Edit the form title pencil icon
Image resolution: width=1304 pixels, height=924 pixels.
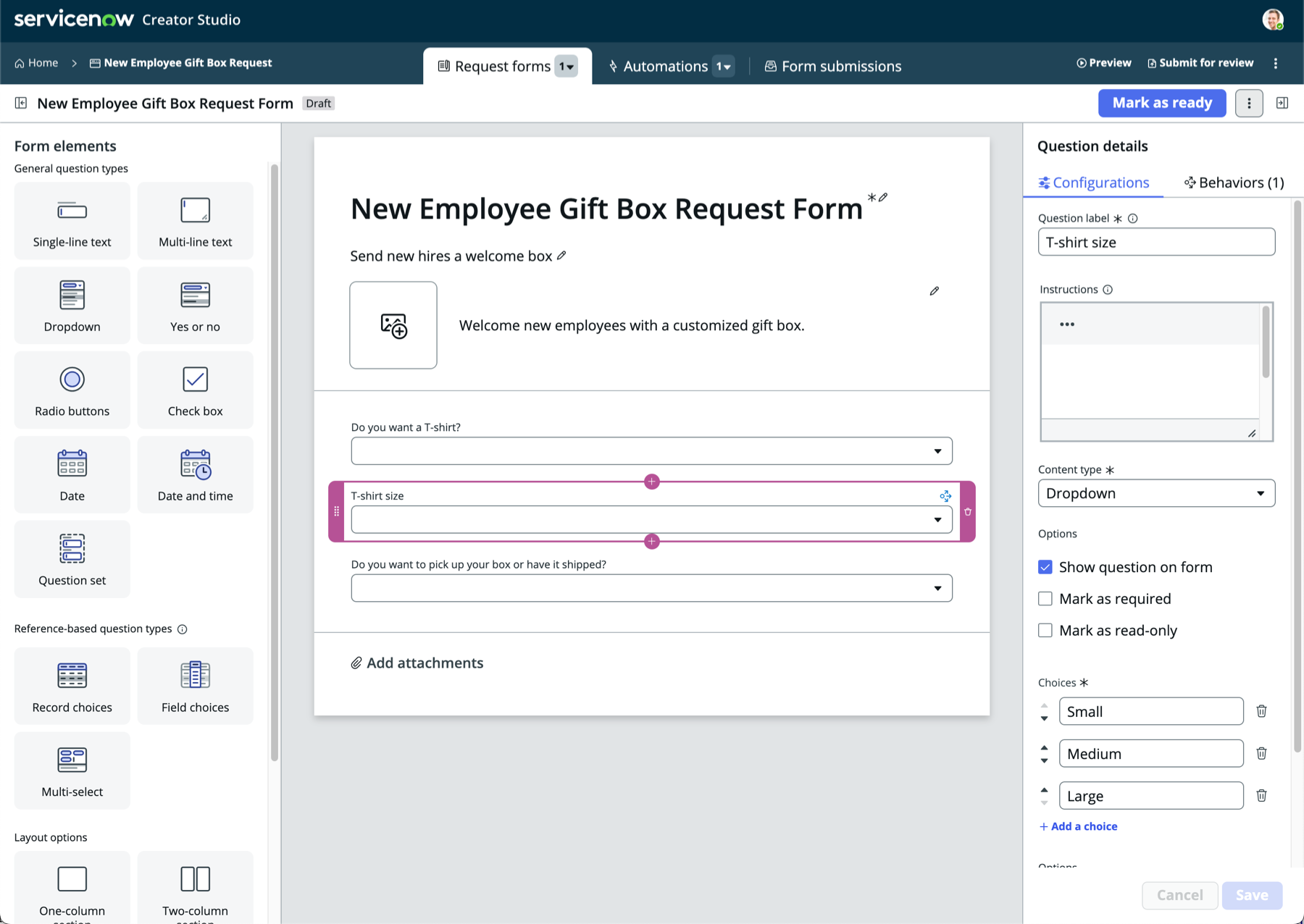pyautogui.click(x=883, y=197)
